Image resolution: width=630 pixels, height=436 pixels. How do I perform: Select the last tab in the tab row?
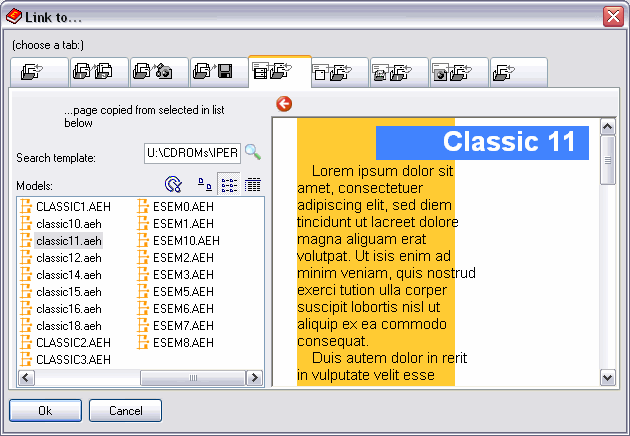click(x=518, y=72)
